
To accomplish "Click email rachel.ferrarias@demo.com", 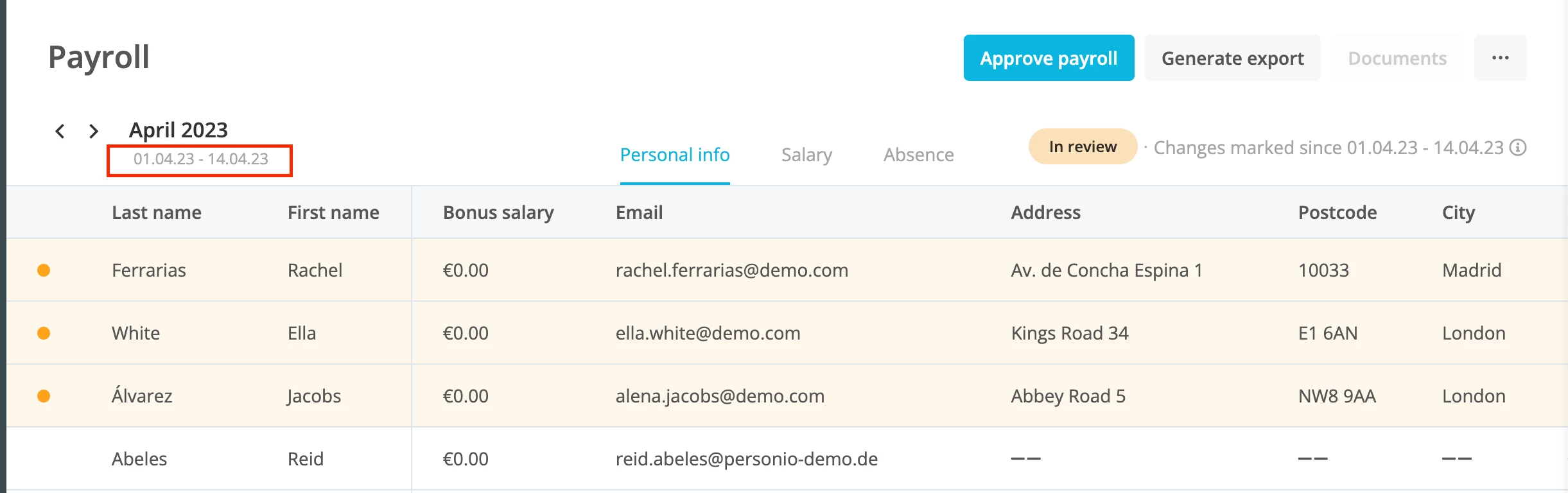I will (732, 270).
